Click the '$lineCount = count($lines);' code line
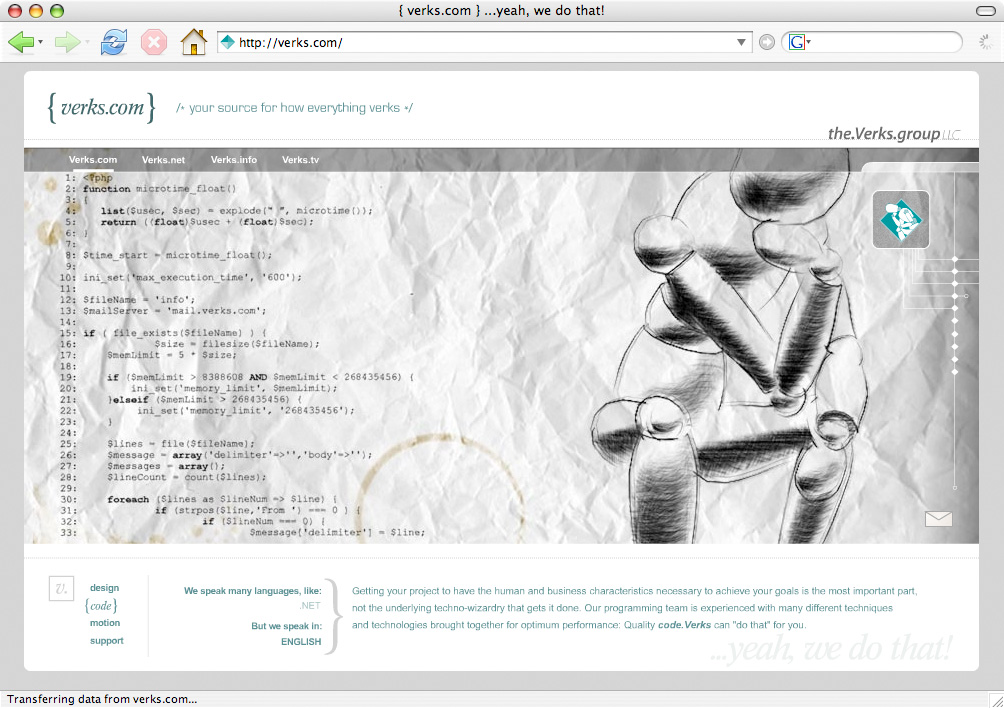The height and width of the screenshot is (708, 1004). click(186, 478)
